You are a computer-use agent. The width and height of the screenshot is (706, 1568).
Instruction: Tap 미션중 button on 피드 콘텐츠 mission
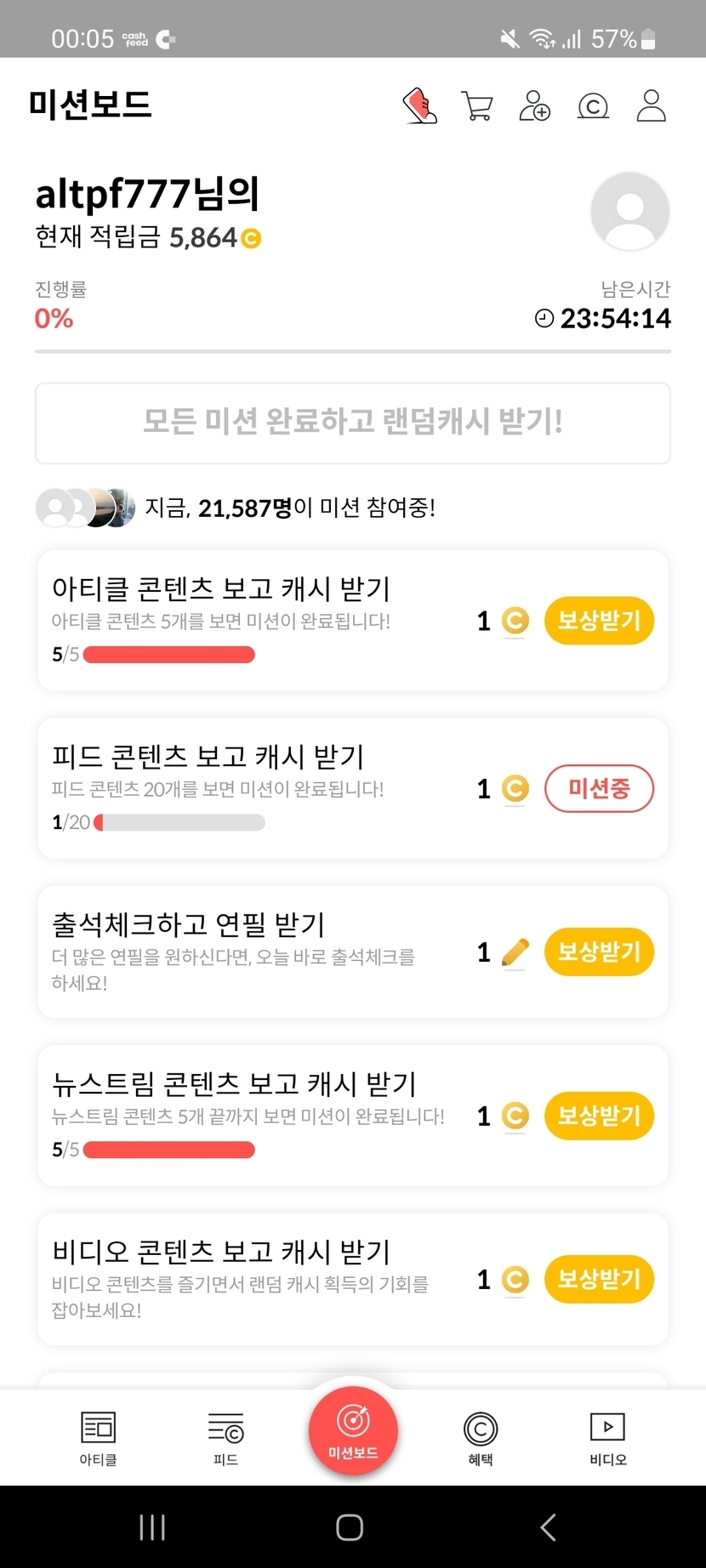click(599, 789)
